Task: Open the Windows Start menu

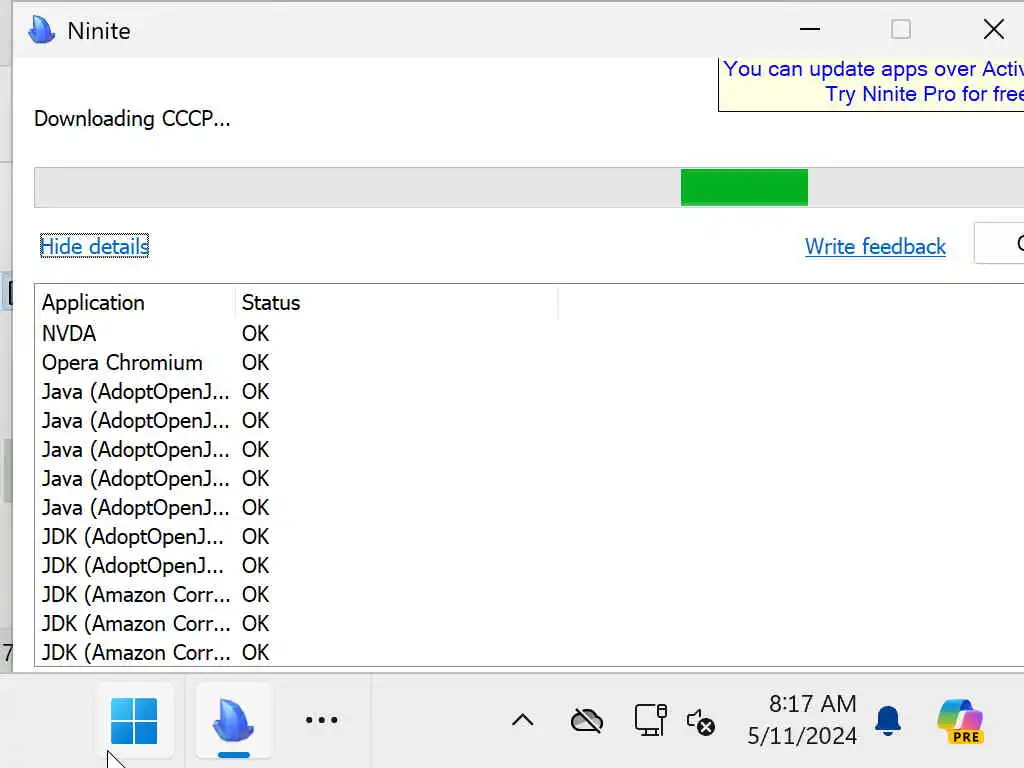Action: [134, 721]
